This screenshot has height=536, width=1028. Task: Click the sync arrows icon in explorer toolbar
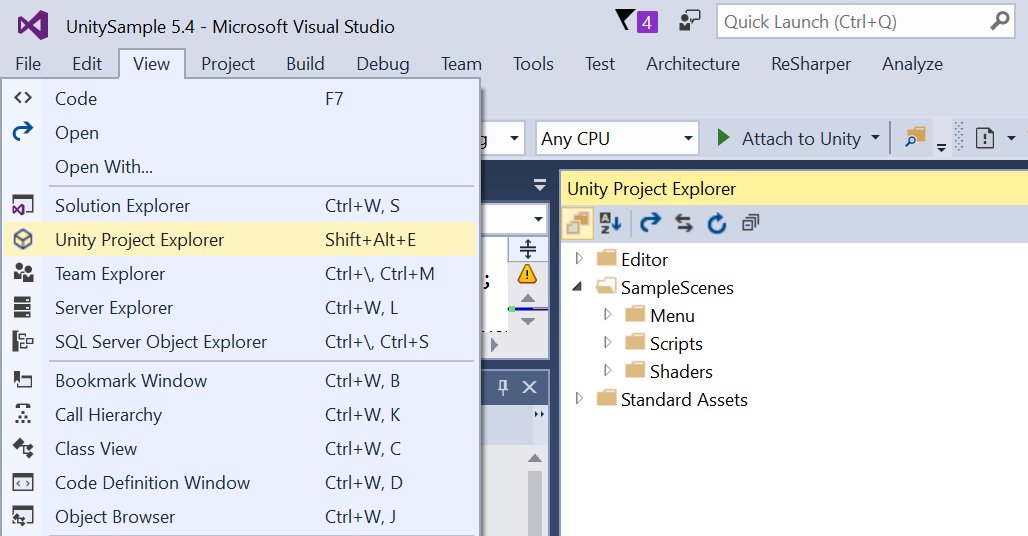pos(684,223)
